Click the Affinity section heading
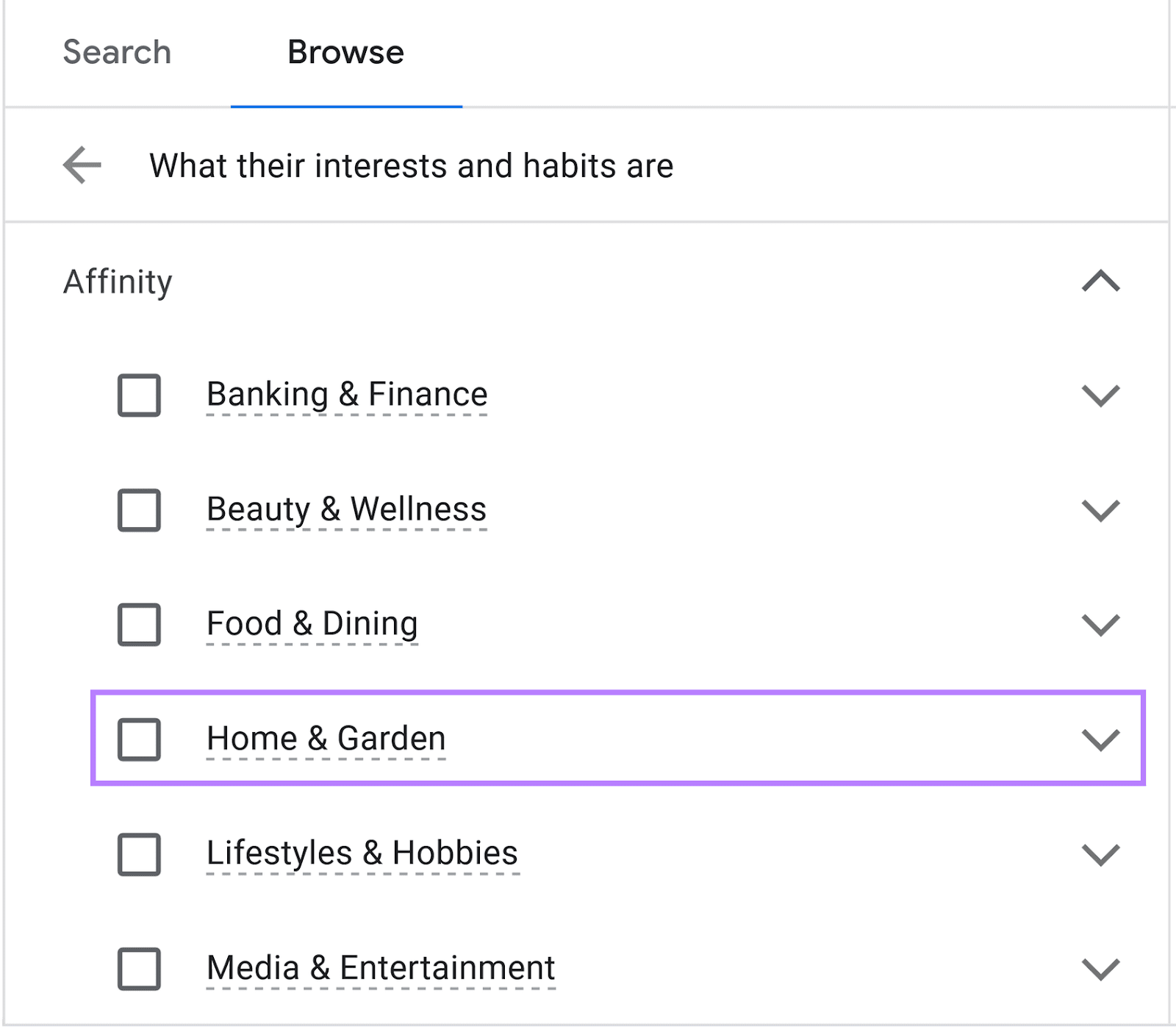 pos(118,282)
